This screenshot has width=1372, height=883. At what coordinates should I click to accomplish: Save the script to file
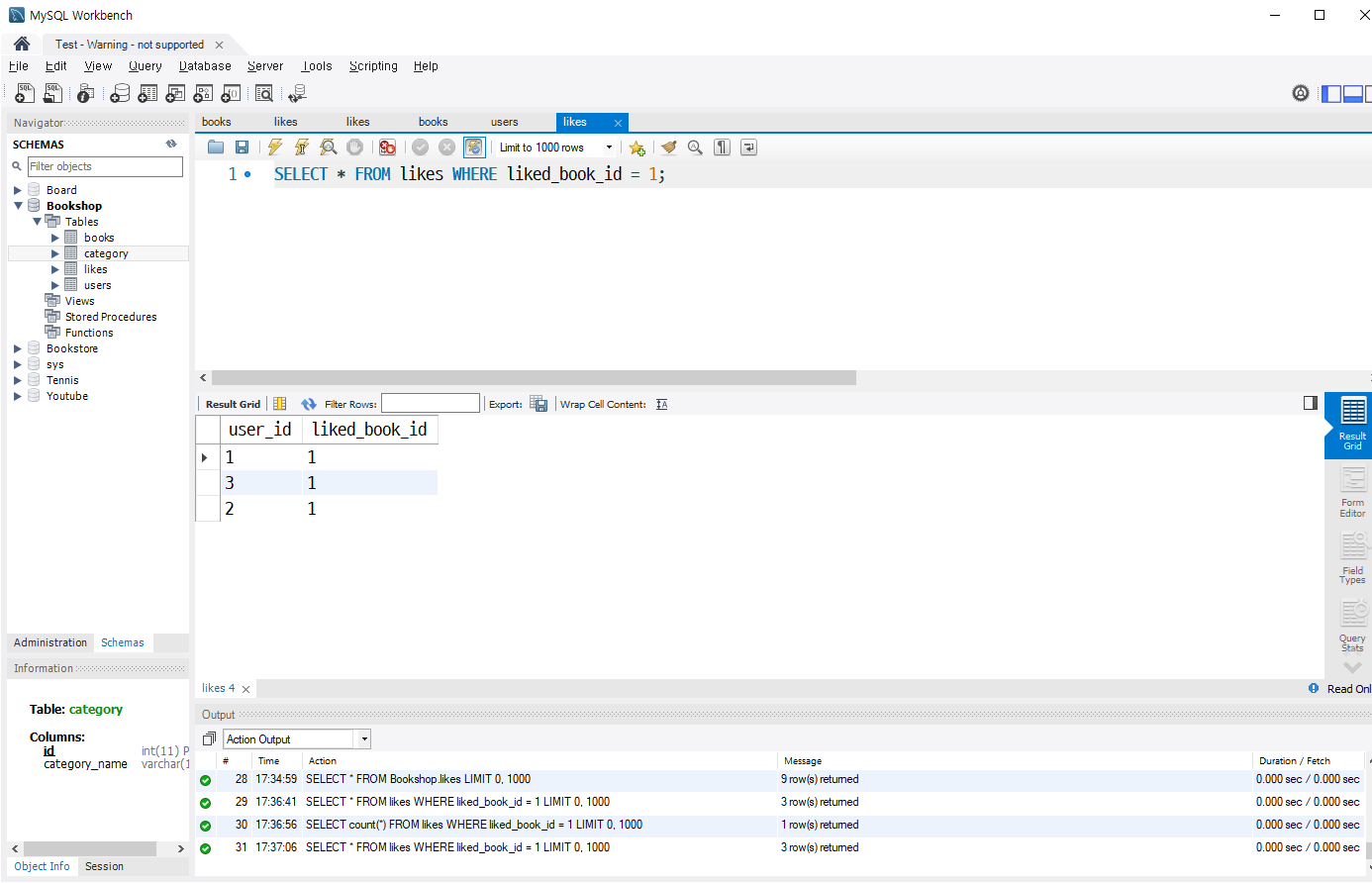point(242,147)
